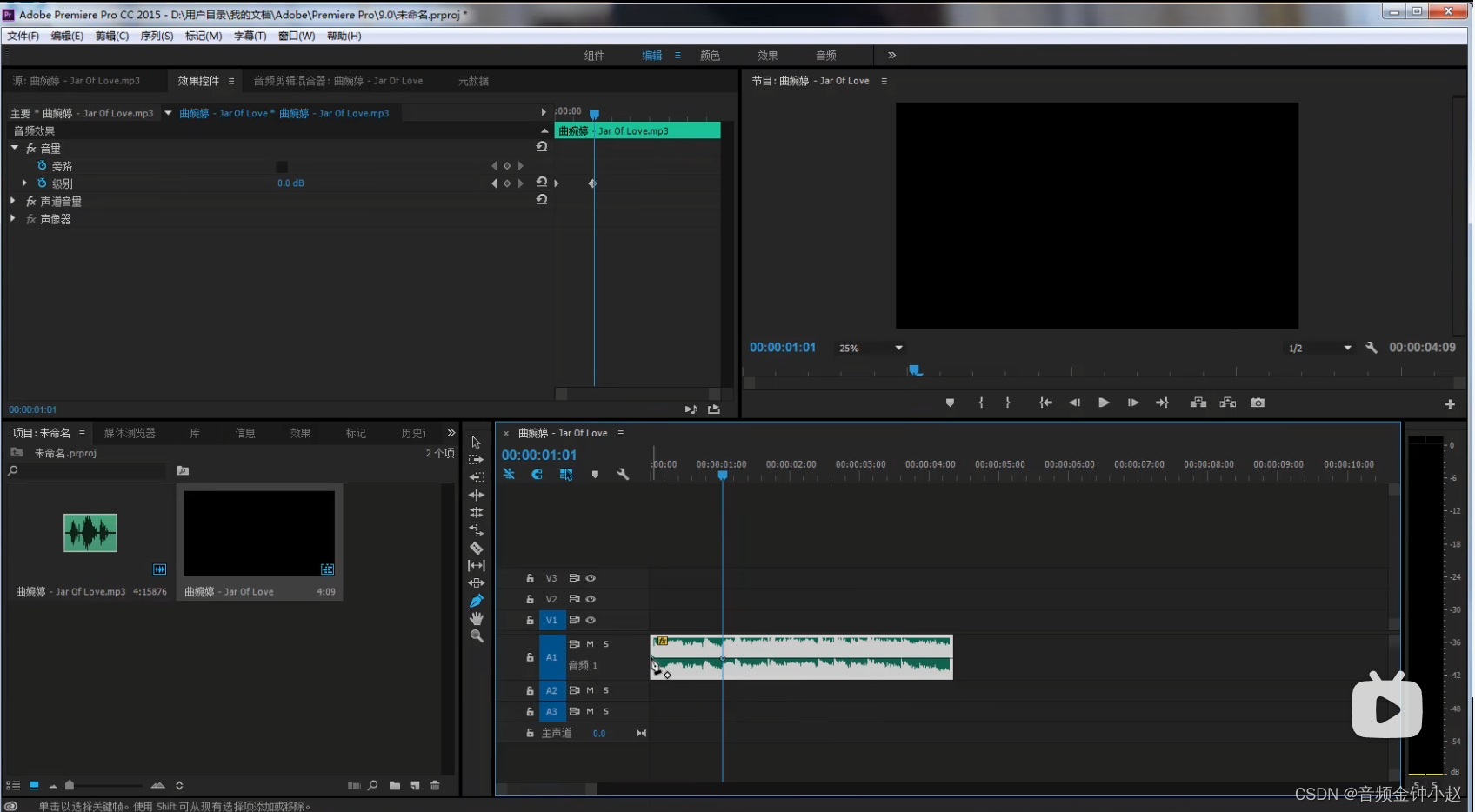Select the Jar Of Love sequence thumbnail
This screenshot has width=1475, height=812.
pos(259,533)
